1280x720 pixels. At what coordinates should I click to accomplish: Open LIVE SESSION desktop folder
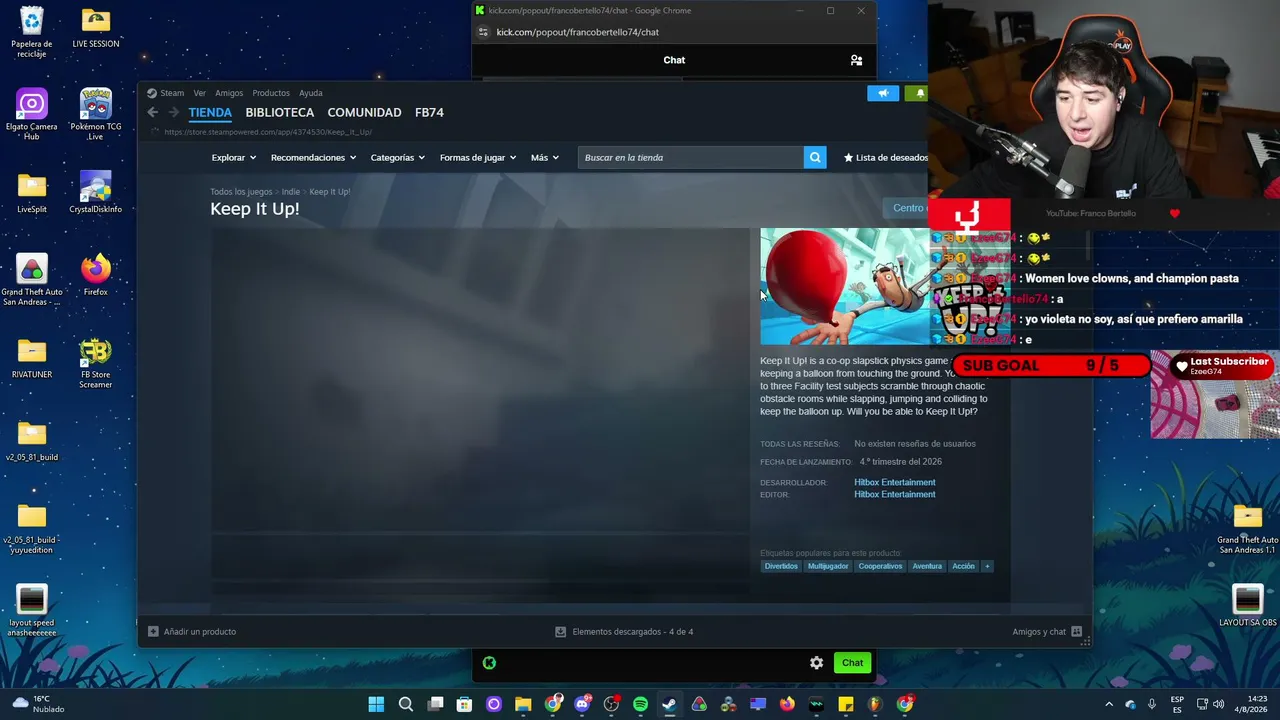(95, 28)
